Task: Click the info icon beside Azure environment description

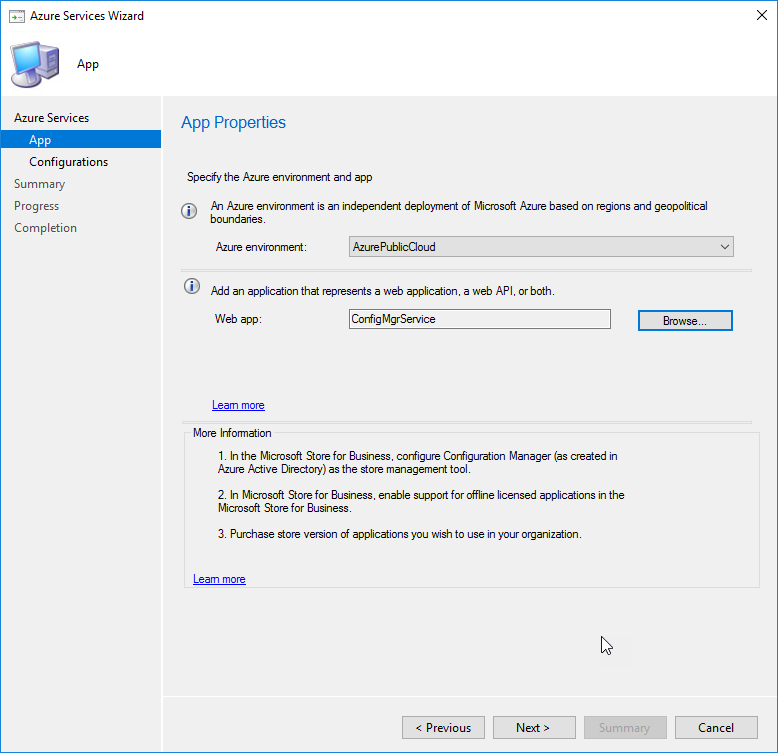Action: point(189,211)
